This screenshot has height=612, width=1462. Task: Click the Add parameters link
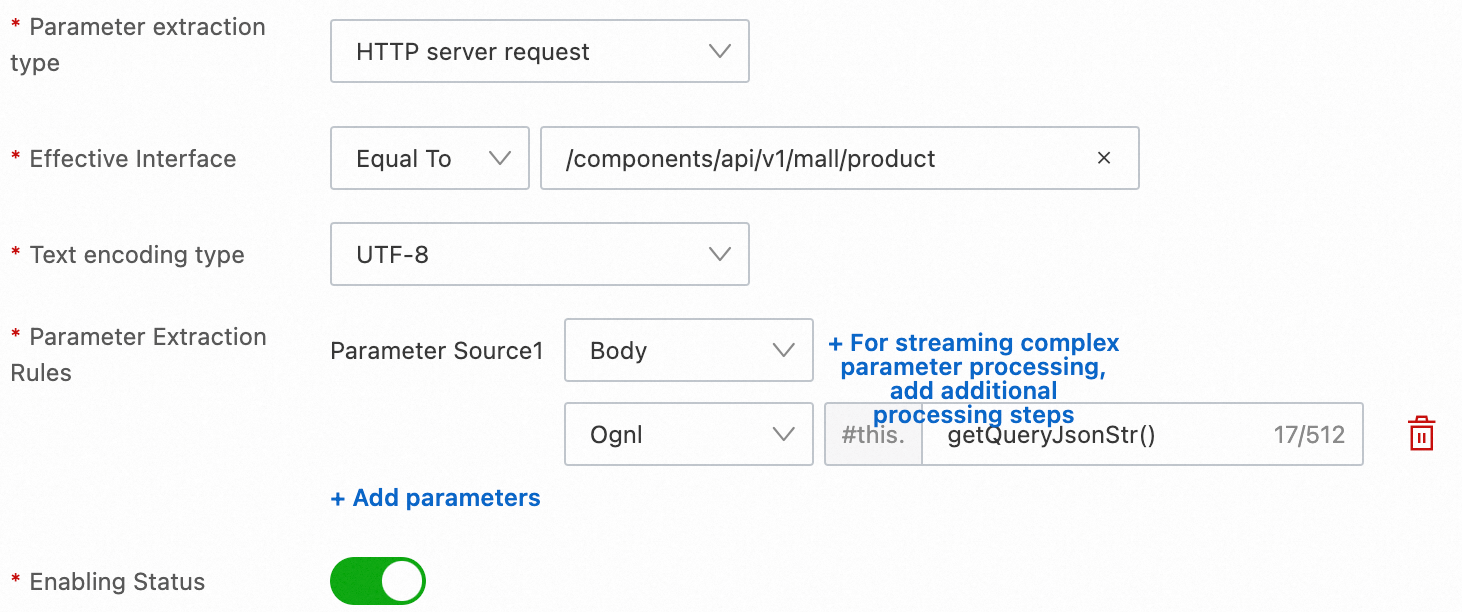[436, 498]
